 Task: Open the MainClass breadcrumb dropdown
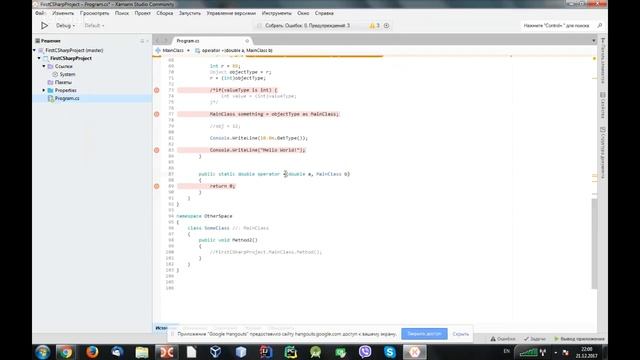pyautogui.click(x=173, y=51)
